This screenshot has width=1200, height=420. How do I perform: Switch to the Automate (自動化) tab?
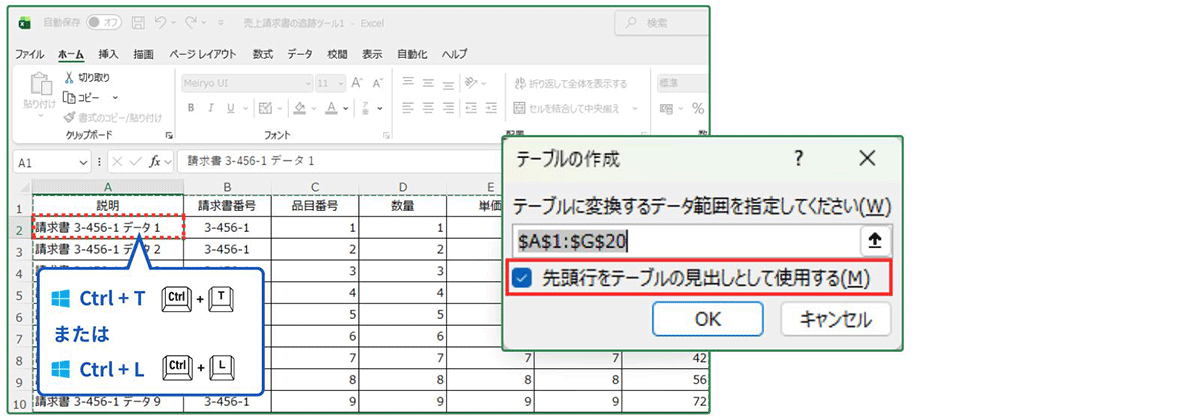pyautogui.click(x=412, y=54)
